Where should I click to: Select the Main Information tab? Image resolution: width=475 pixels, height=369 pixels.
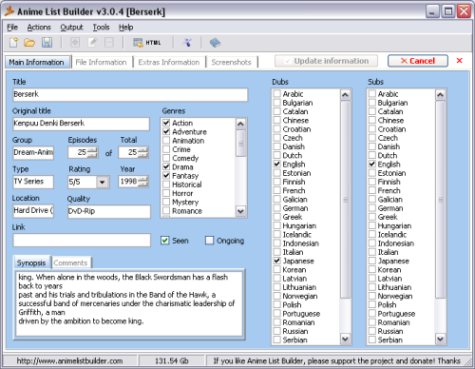pyautogui.click(x=37, y=62)
